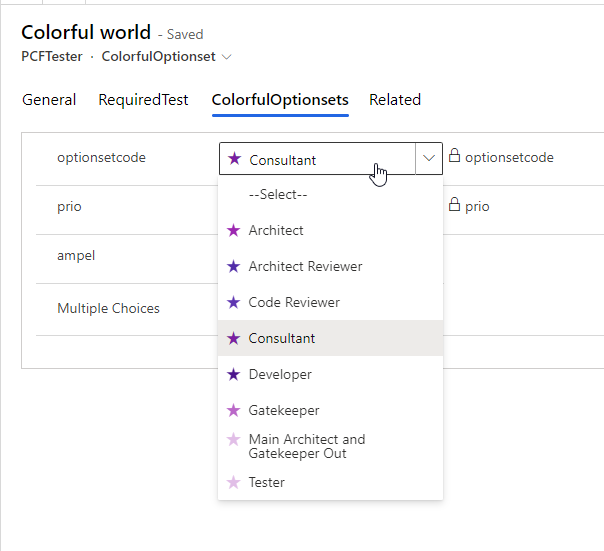
Task: Click the star icon beside Developer
Action: 234,374
